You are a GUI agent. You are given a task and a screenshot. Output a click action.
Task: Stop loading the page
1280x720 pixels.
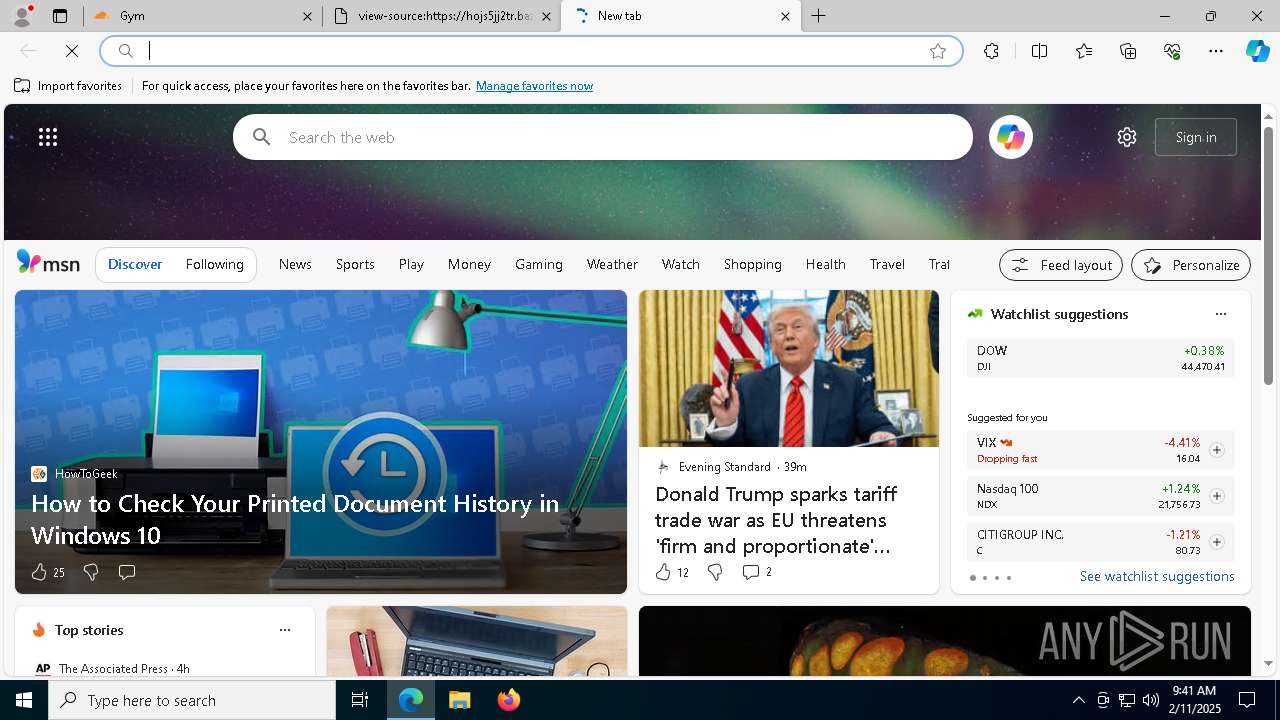(72, 51)
